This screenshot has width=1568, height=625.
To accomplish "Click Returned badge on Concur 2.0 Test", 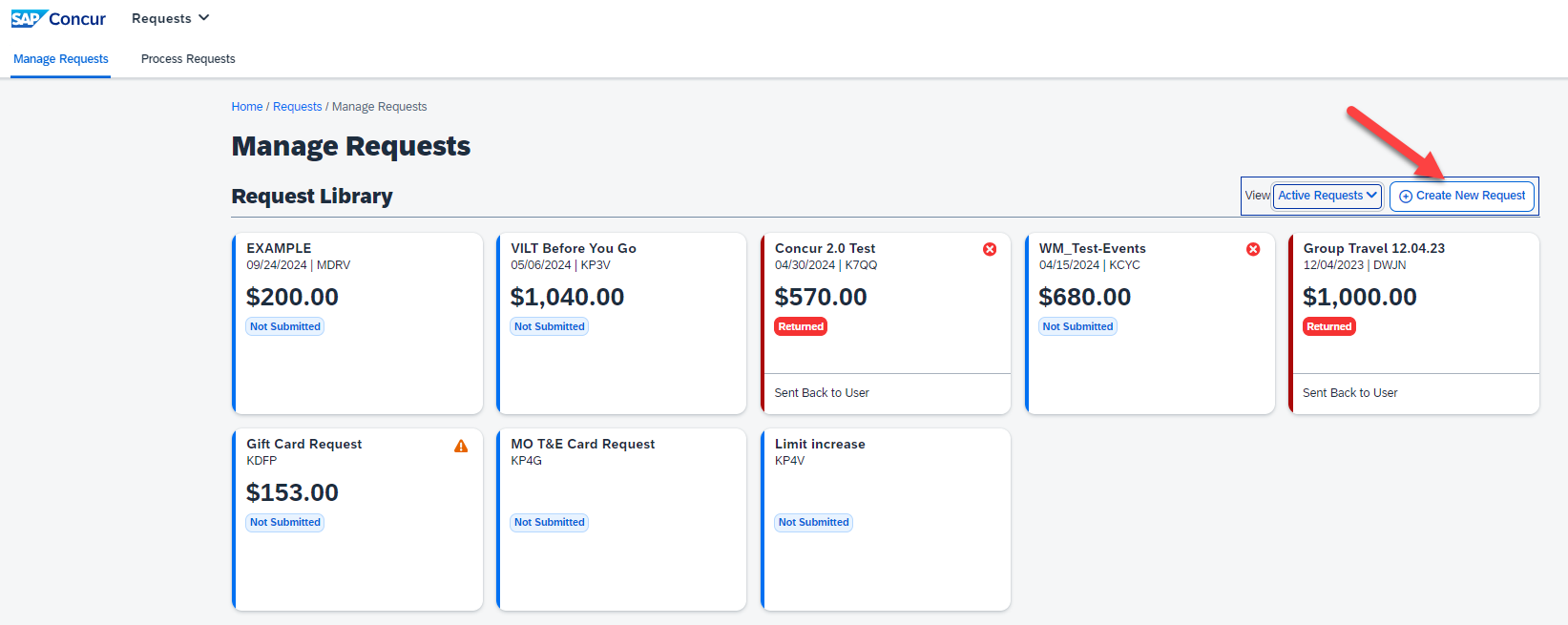I will (801, 326).
